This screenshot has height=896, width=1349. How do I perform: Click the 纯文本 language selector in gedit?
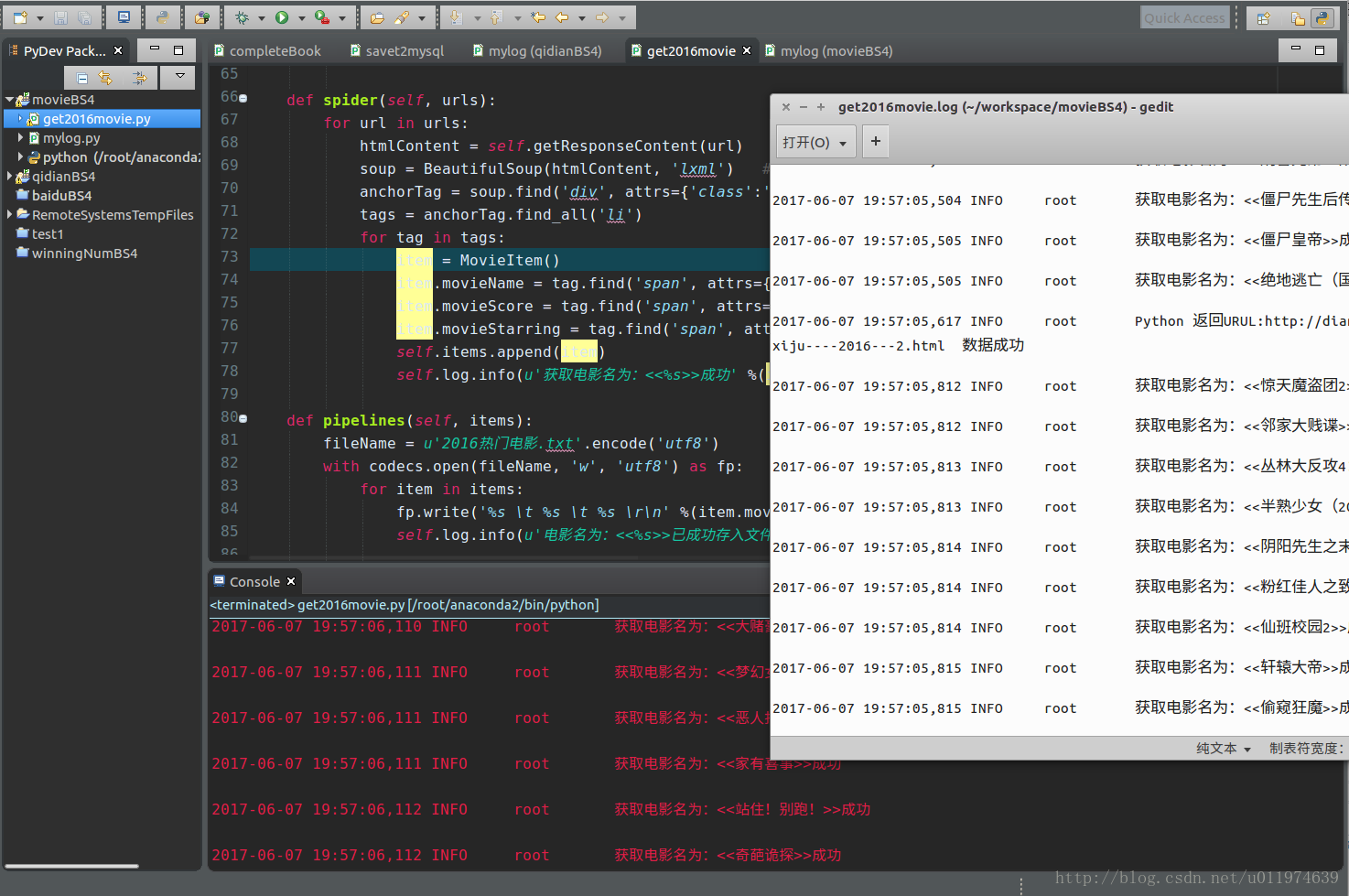click(x=1223, y=749)
